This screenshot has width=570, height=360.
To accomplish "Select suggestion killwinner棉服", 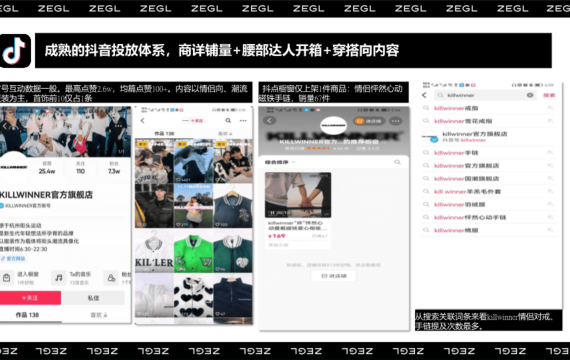I will point(456,230).
